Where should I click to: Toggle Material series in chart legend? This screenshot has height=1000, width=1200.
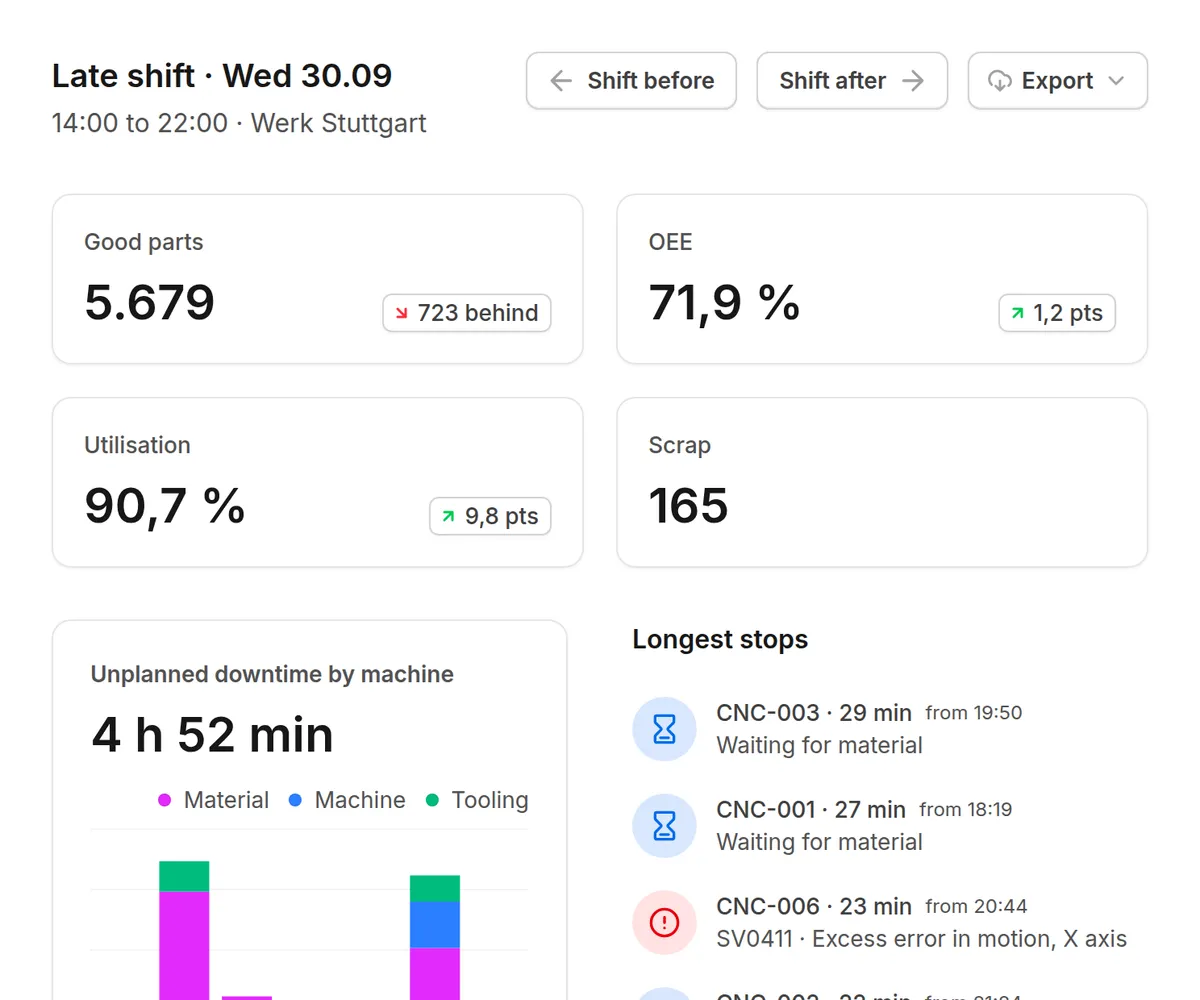click(x=213, y=800)
